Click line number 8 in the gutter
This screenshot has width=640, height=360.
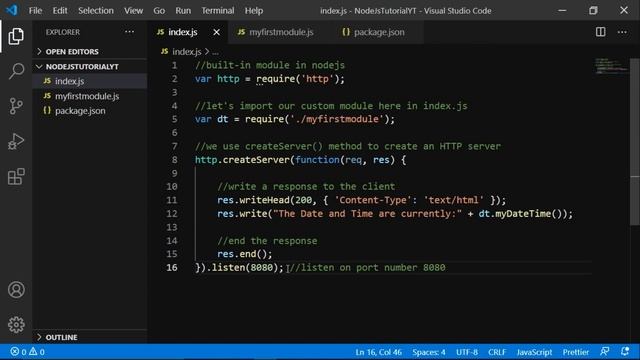point(174,160)
